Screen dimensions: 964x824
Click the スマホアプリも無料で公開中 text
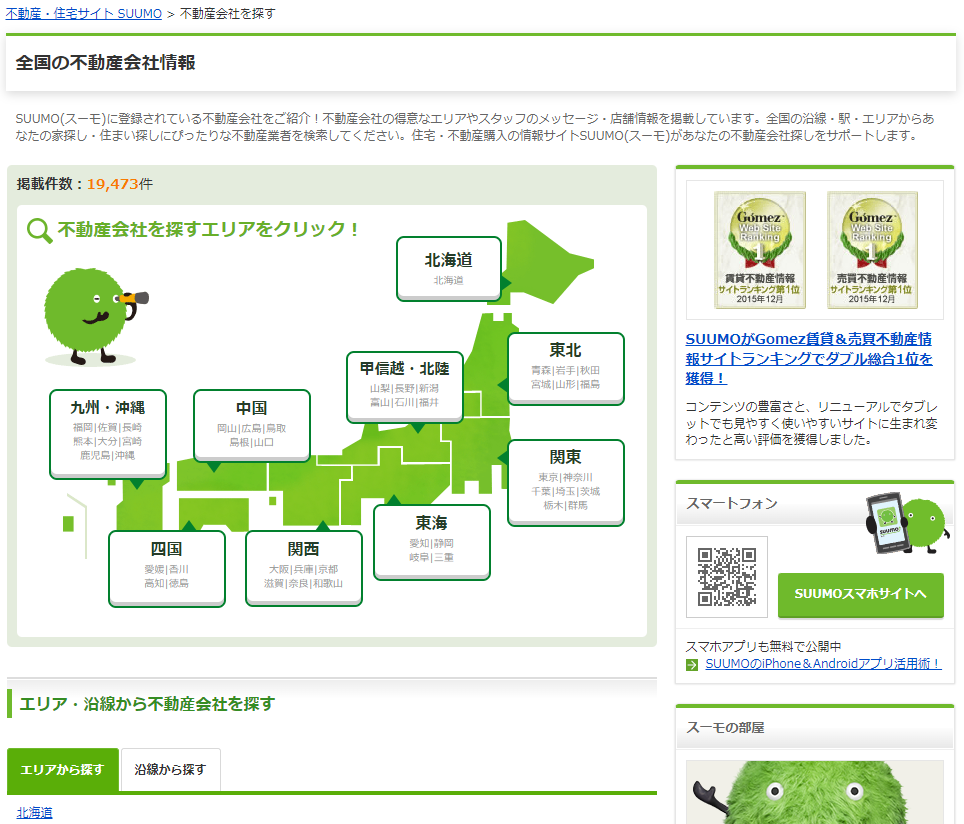[x=764, y=646]
